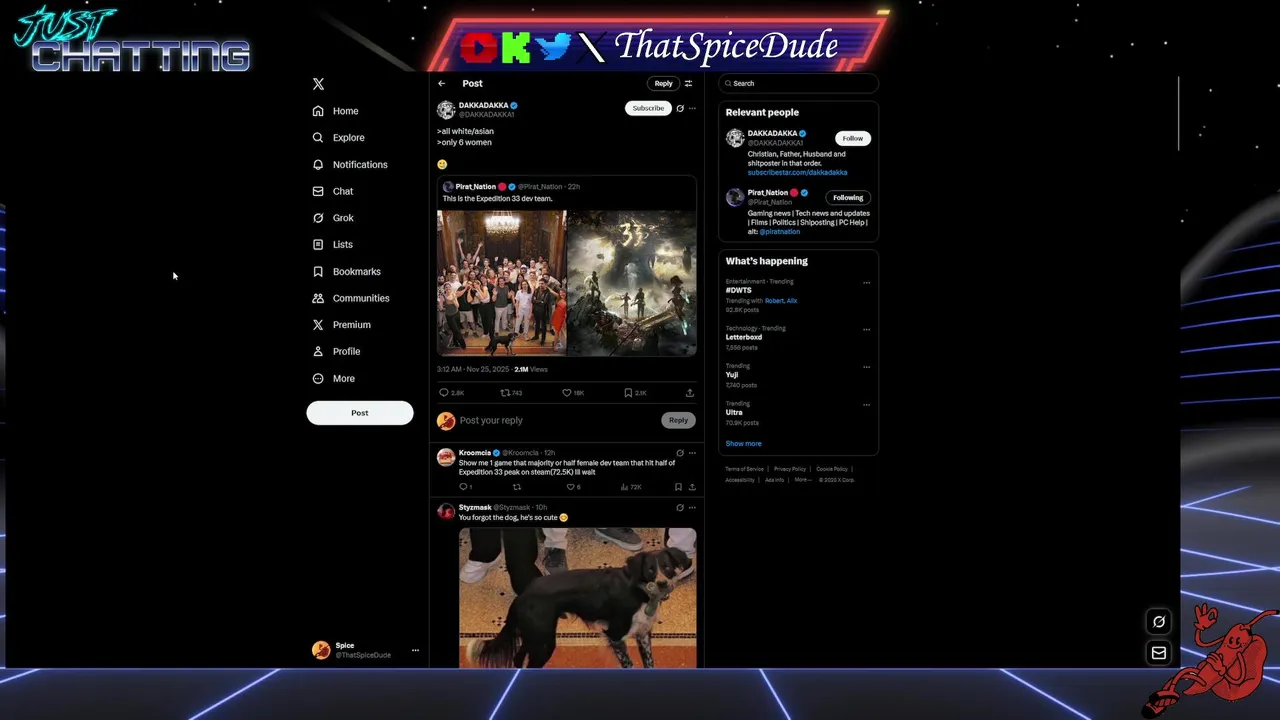Click Grok icon next to Subscribe

[x=680, y=108]
